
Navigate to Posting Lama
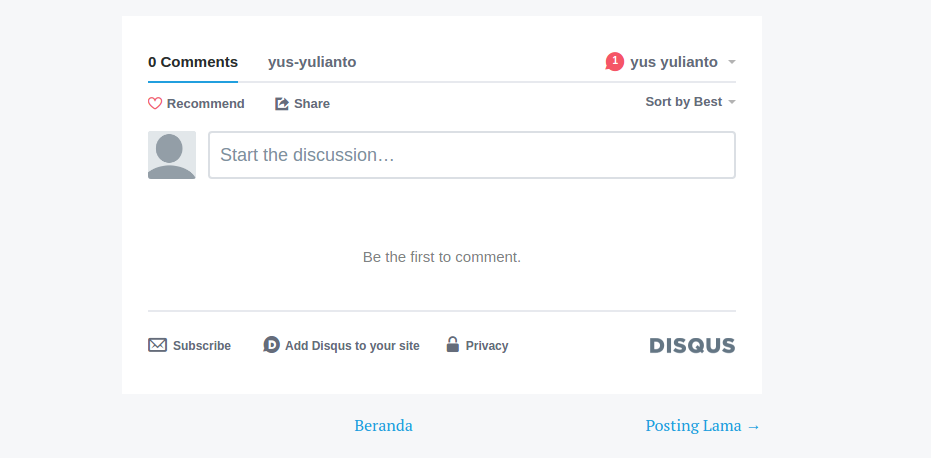(x=702, y=426)
